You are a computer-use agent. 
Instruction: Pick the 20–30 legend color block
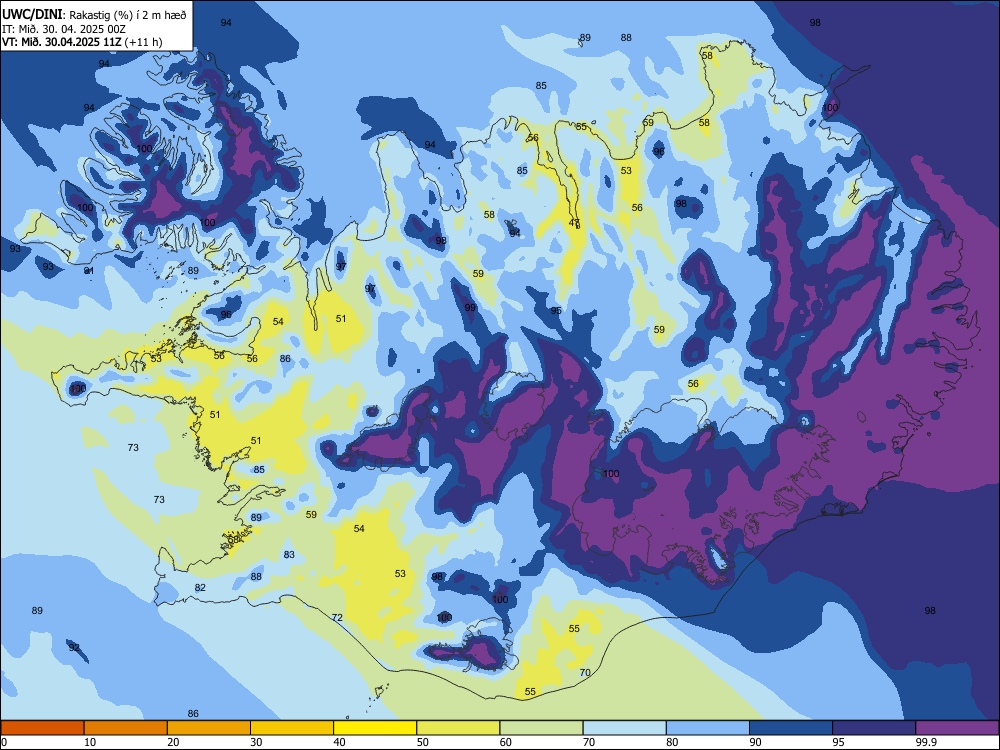pyautogui.click(x=209, y=728)
